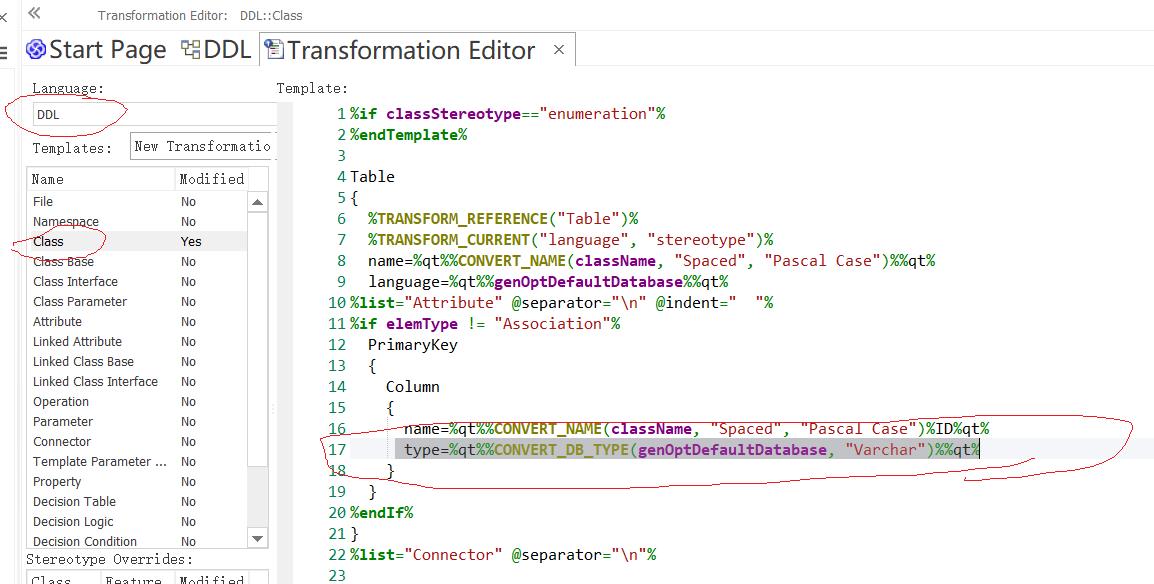Select the Decision Logic template row
Viewport: 1154px width, 584px height.
click(x=137, y=521)
